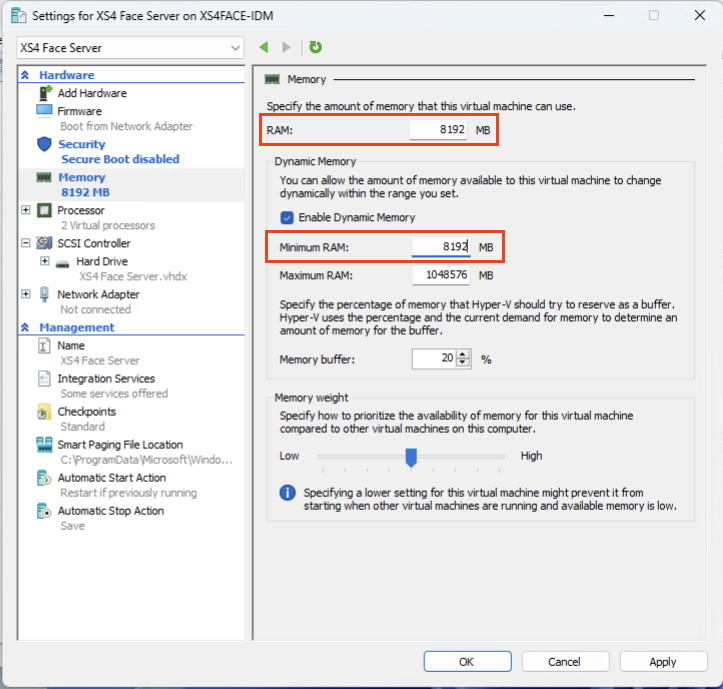This screenshot has width=723, height=689.
Task: Click the Security shield icon
Action: coord(44,144)
